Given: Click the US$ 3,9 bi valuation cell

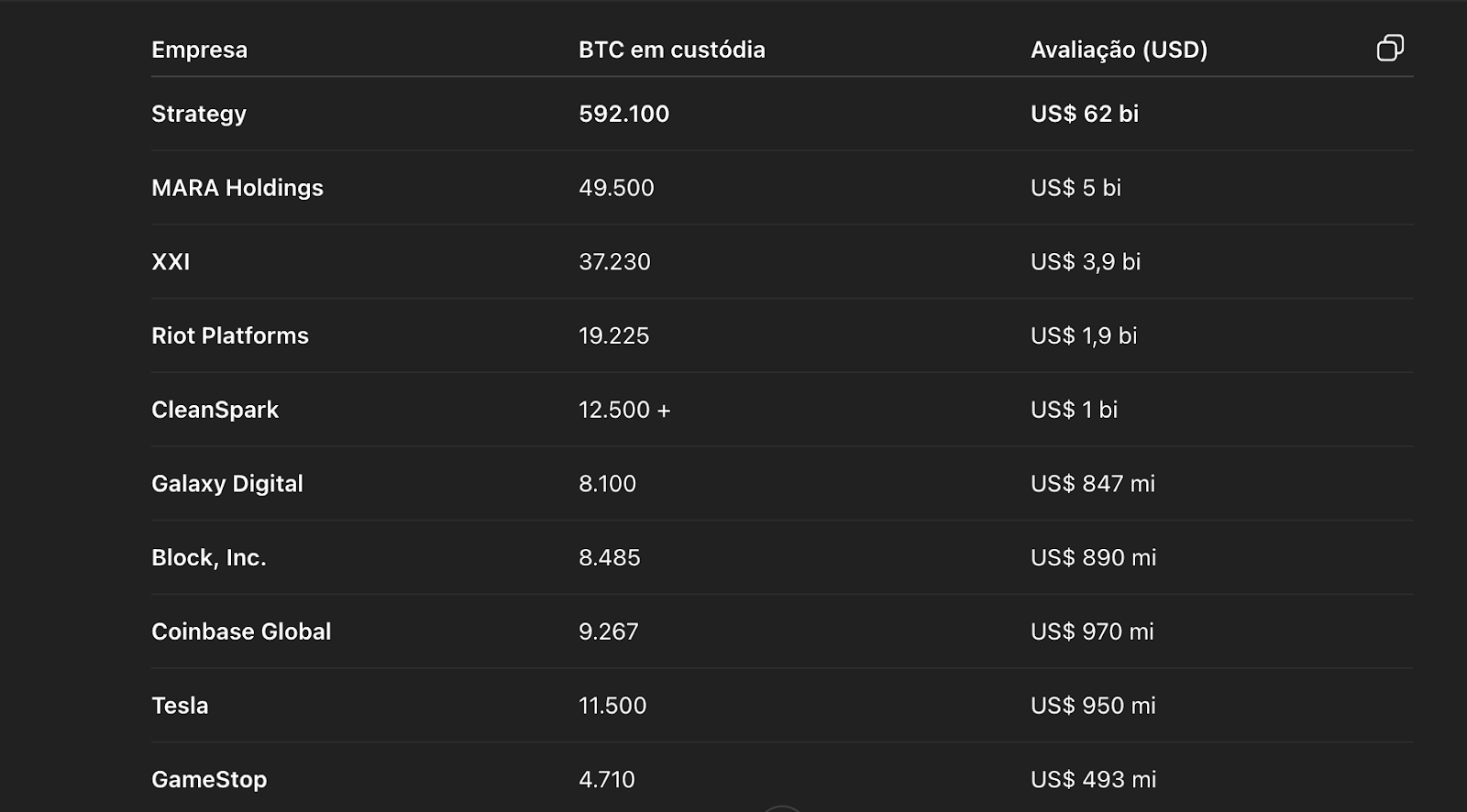Looking at the screenshot, I should [x=1086, y=262].
